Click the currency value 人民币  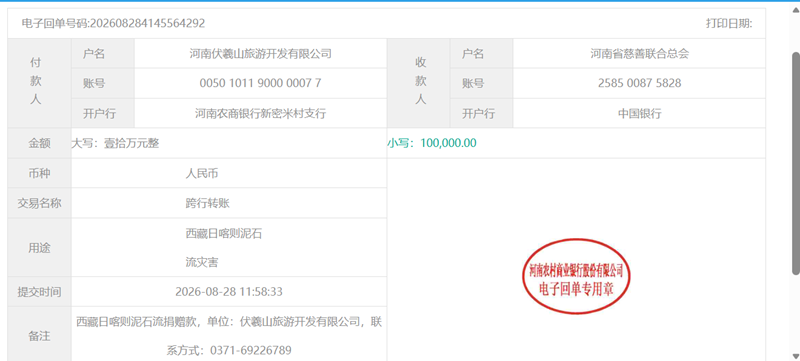coord(202,173)
